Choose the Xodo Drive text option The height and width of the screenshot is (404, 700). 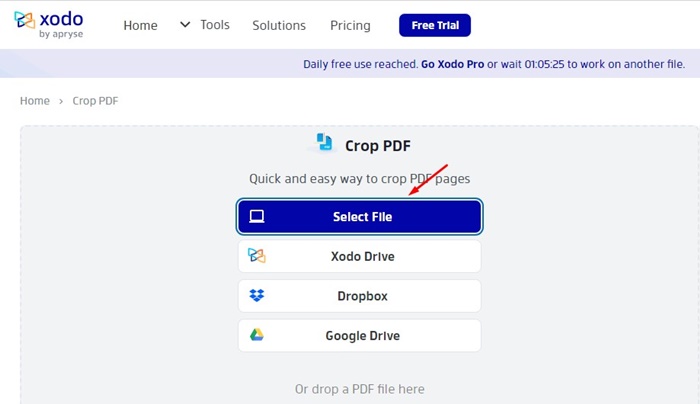coord(362,256)
